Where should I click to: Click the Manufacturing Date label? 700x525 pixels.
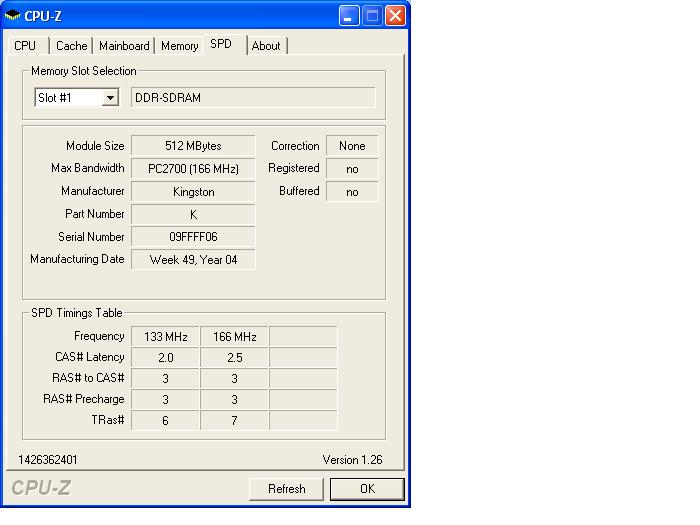pyautogui.click(x=77, y=259)
